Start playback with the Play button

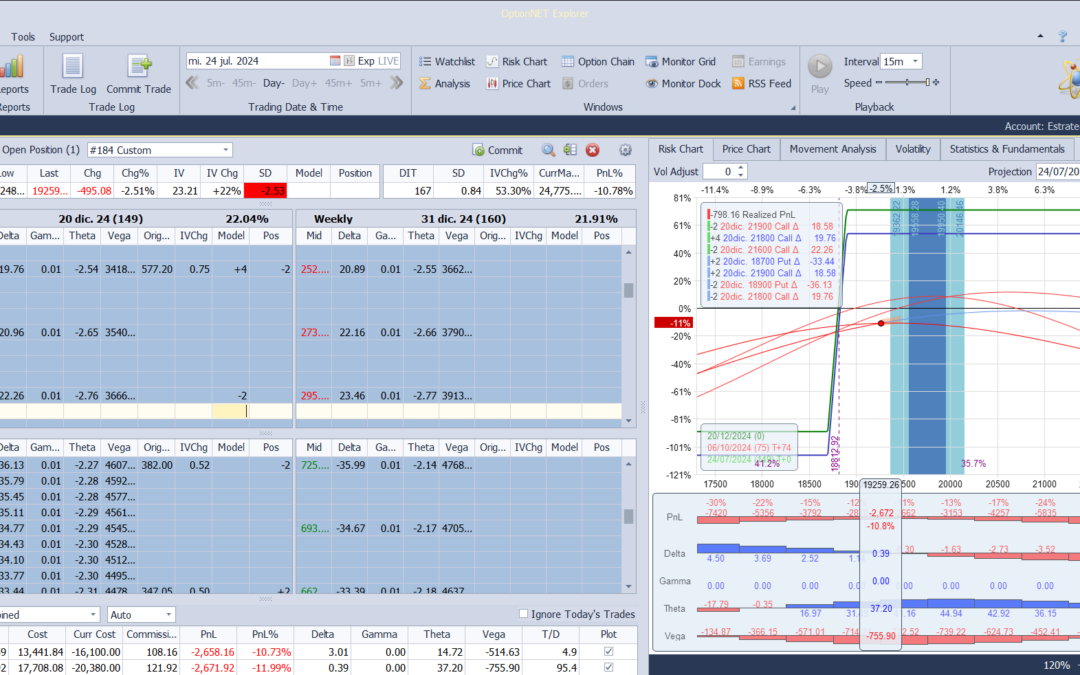tap(820, 73)
